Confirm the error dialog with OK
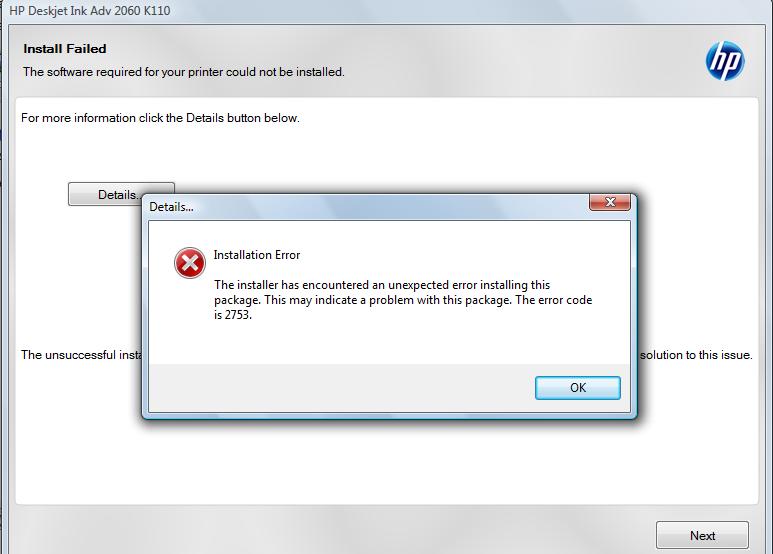Image resolution: width=773 pixels, height=554 pixels. click(578, 388)
